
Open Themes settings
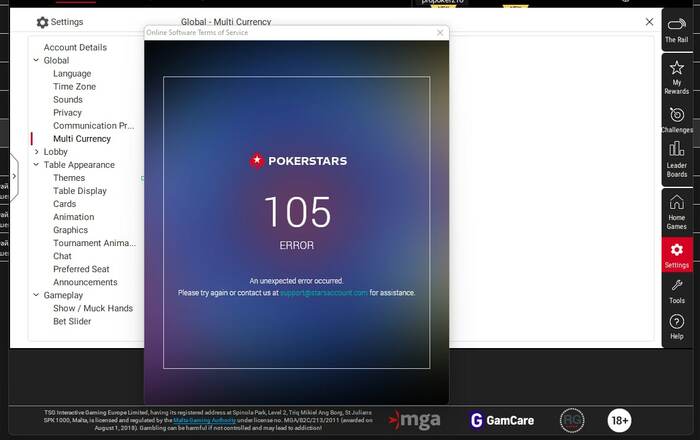point(69,178)
